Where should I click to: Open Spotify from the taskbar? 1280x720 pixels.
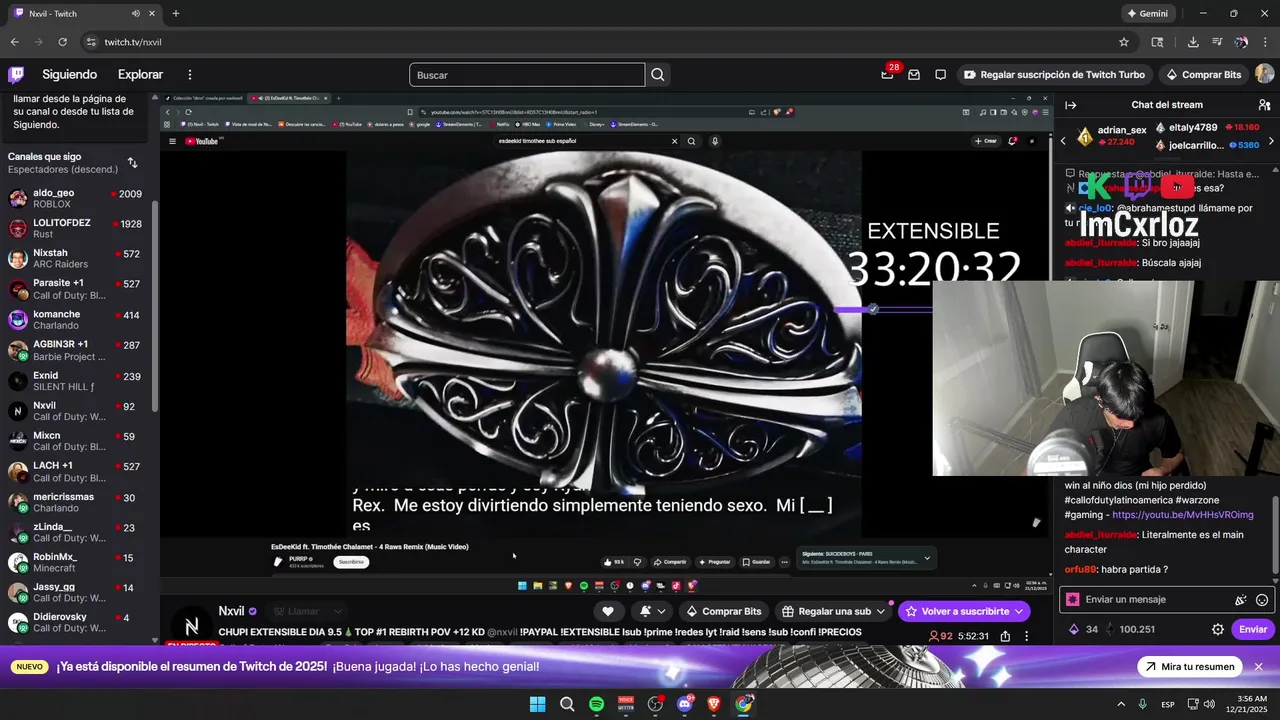pyautogui.click(x=596, y=704)
